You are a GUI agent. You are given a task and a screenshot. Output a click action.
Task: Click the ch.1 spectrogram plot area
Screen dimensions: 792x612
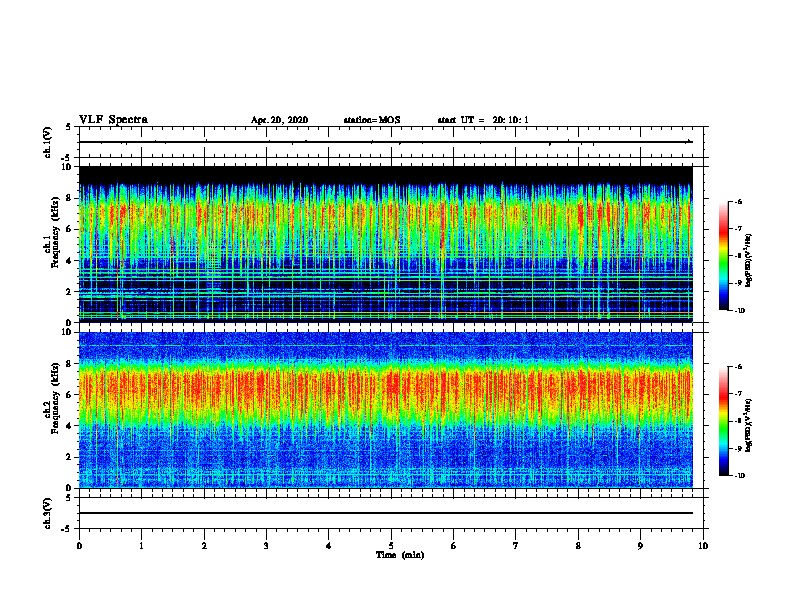386,244
